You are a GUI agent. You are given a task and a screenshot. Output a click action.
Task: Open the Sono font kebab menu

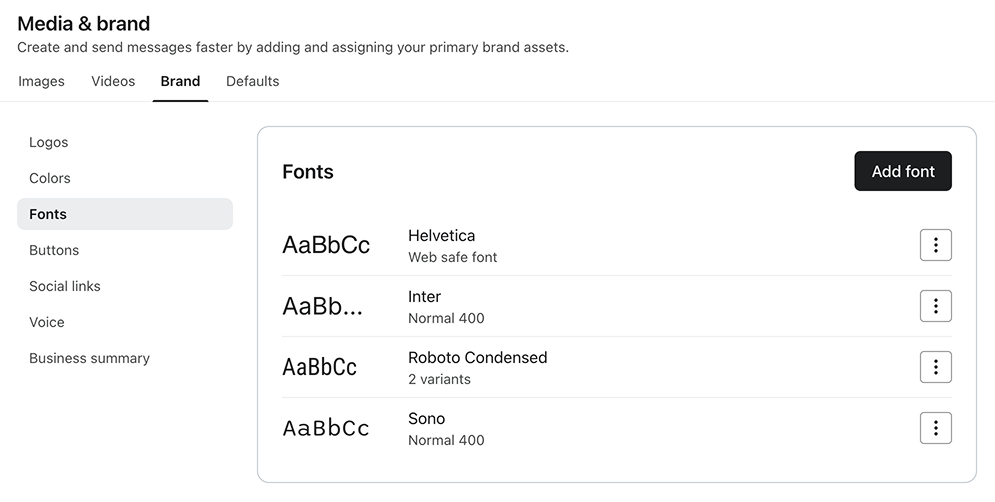tap(935, 428)
